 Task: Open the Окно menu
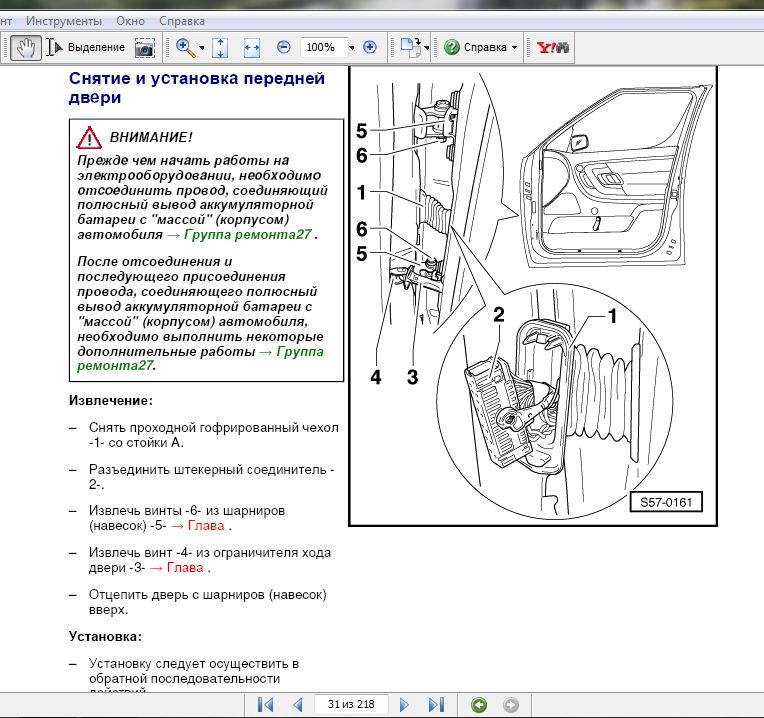(x=129, y=20)
